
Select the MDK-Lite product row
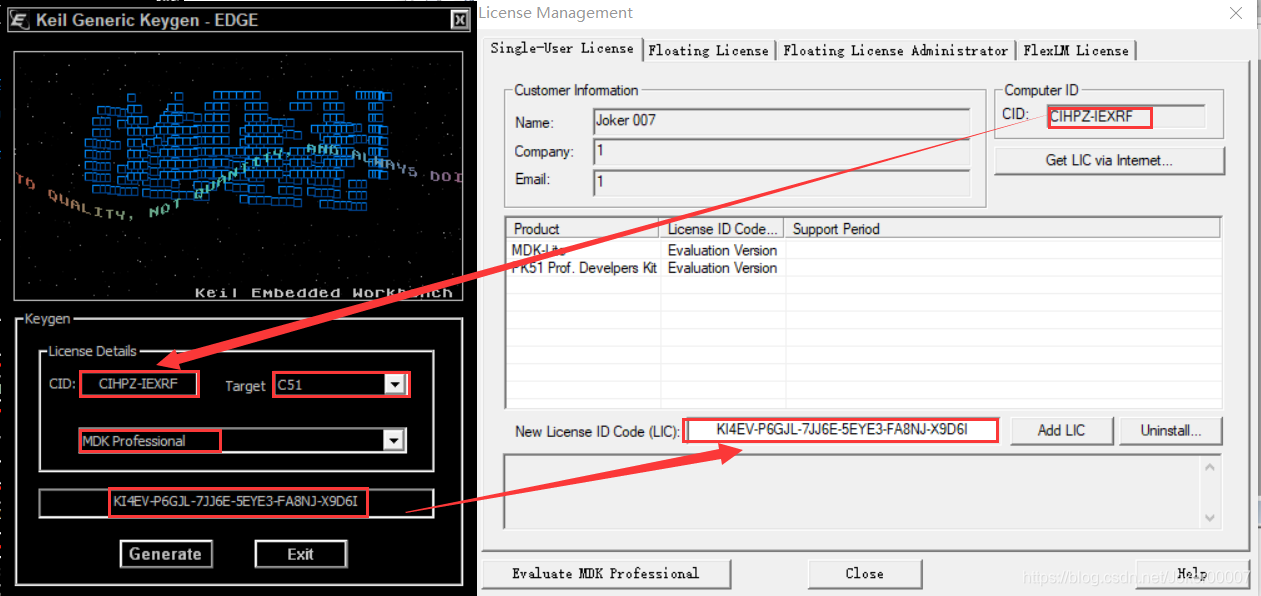tap(864, 250)
